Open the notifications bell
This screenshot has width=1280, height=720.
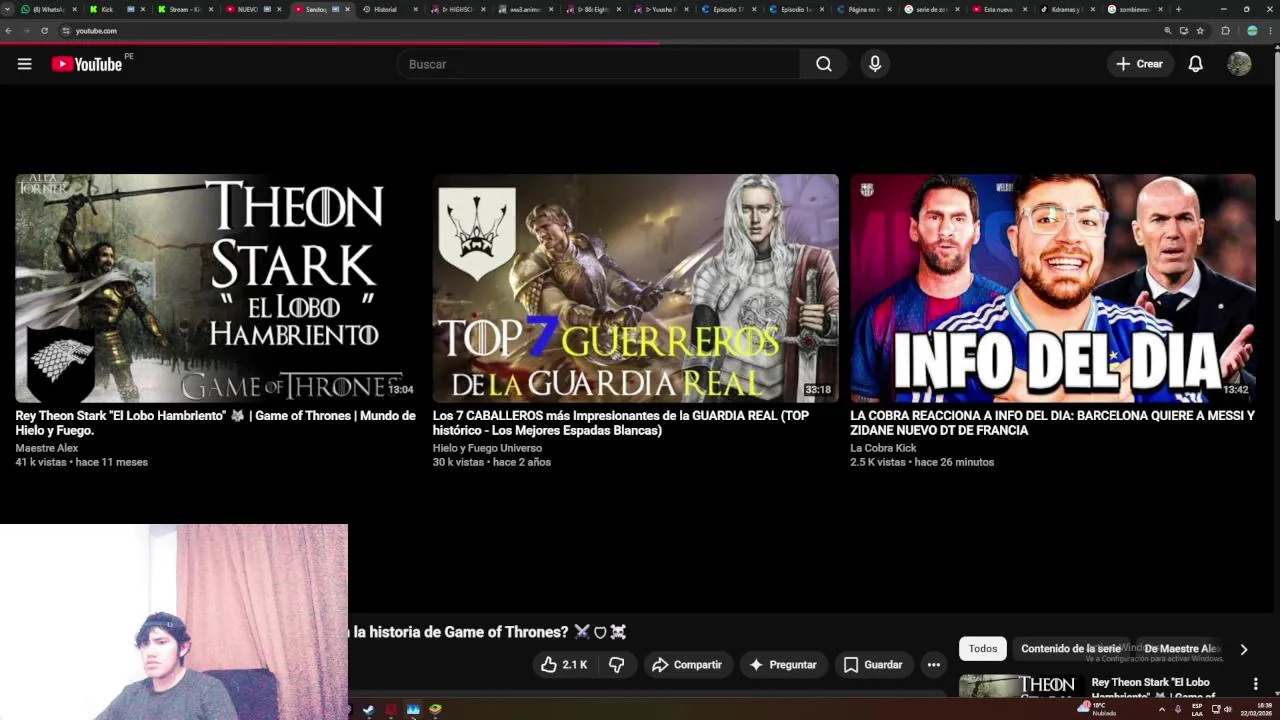point(1195,64)
